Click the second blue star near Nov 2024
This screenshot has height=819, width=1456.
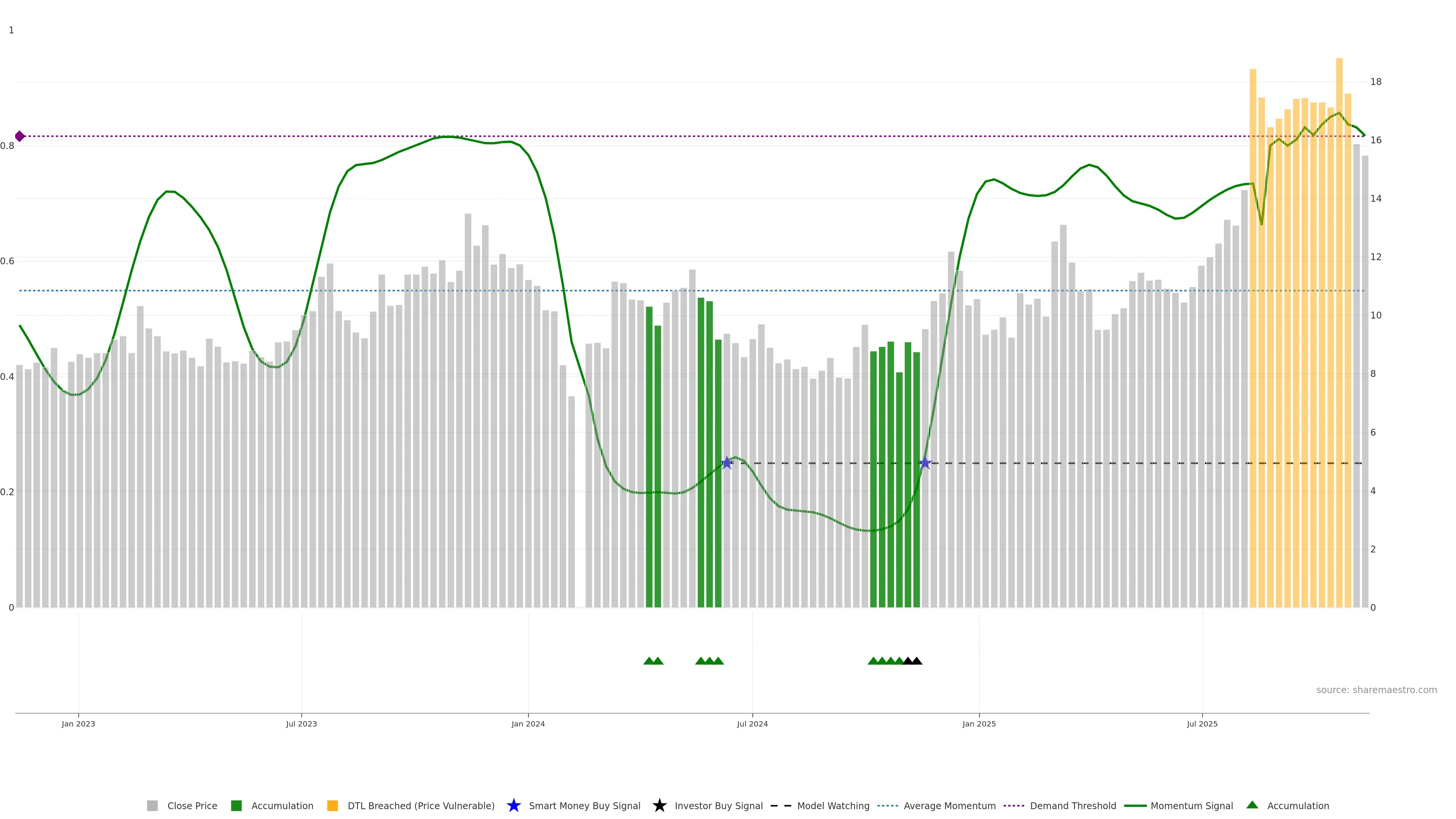click(925, 463)
